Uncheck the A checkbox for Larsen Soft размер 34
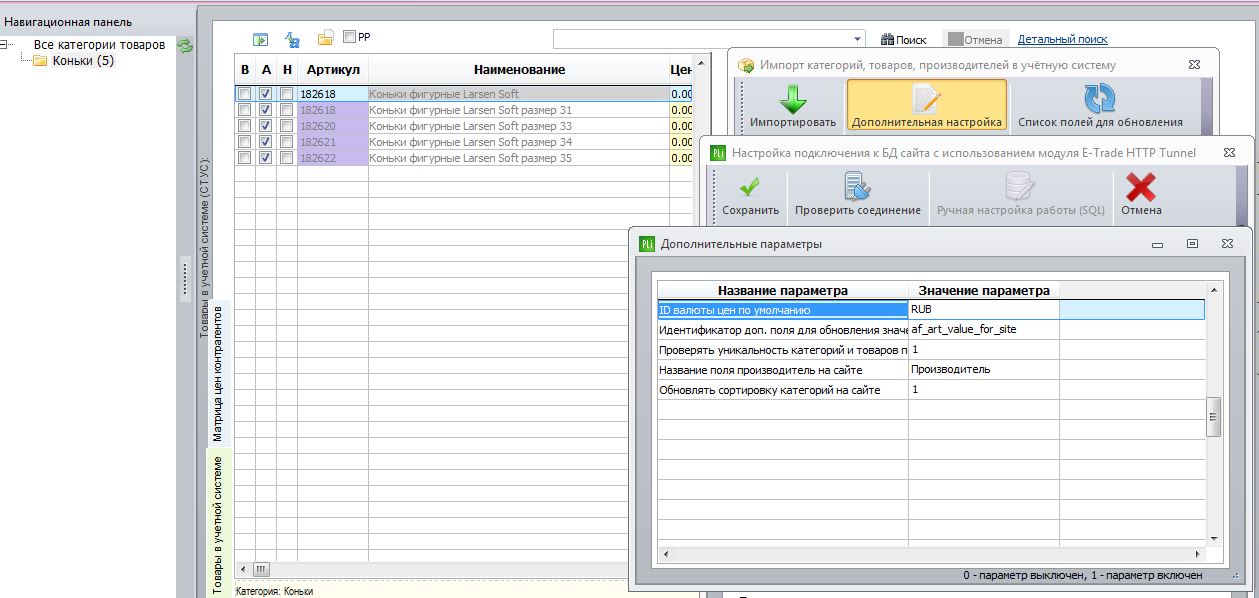 pyautogui.click(x=265, y=142)
